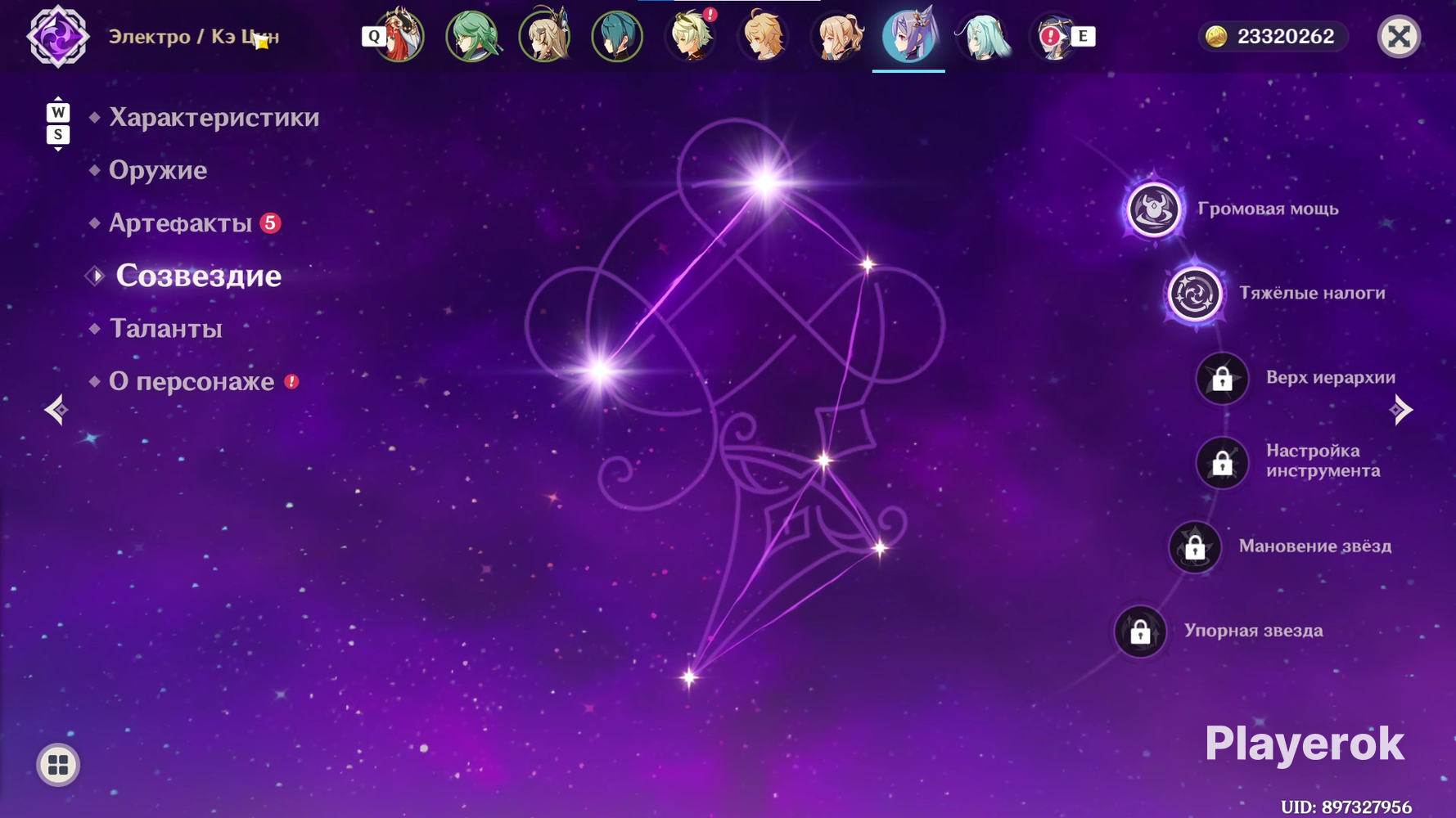The height and width of the screenshot is (818, 1456).
Task: Go to previous character with left arrow
Action: [56, 410]
